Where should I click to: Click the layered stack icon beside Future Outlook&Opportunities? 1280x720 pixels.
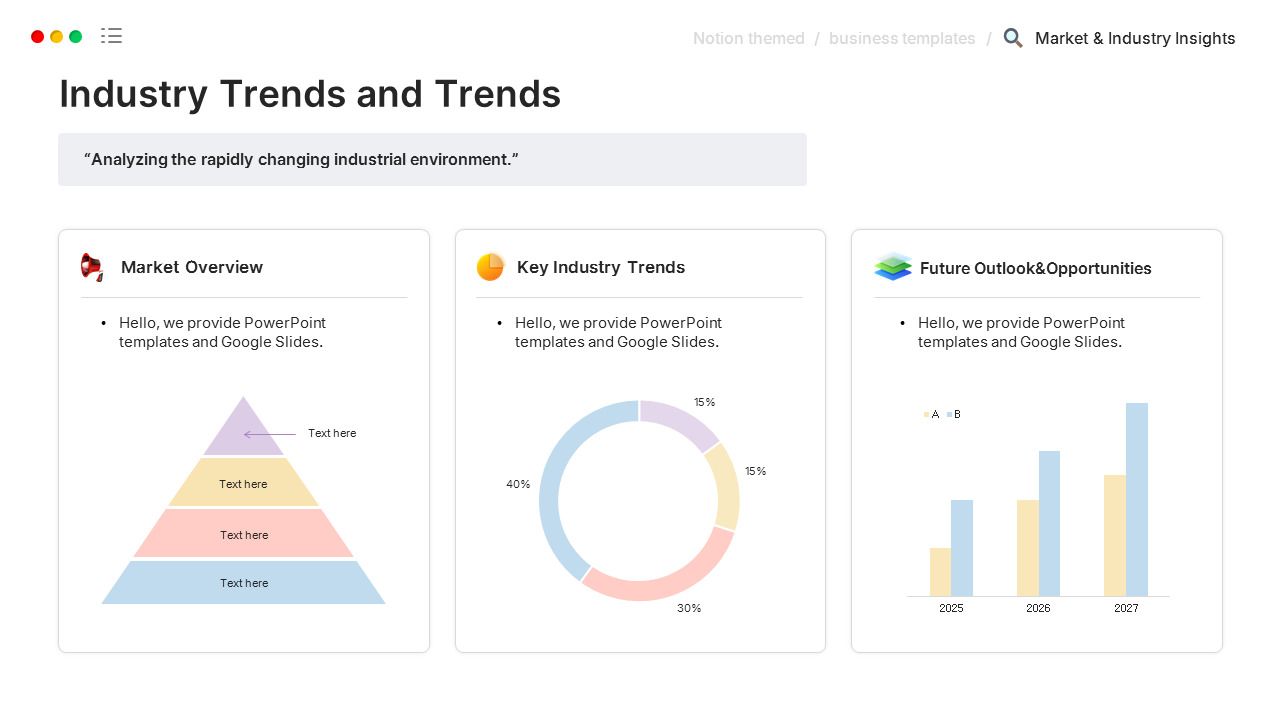point(892,266)
